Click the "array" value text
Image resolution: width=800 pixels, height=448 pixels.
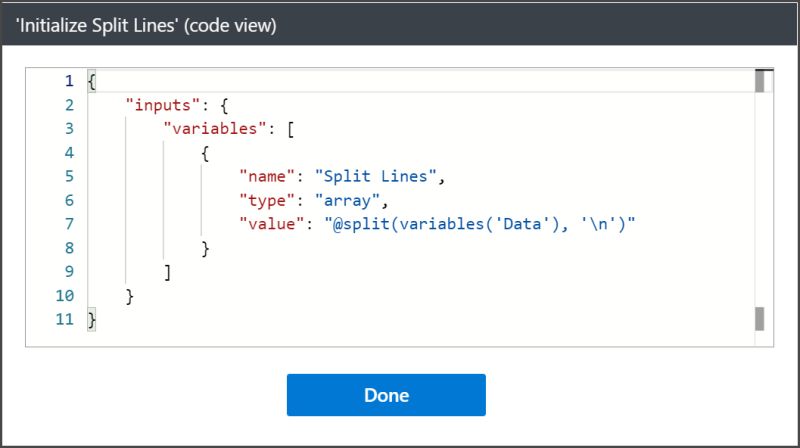click(347, 201)
